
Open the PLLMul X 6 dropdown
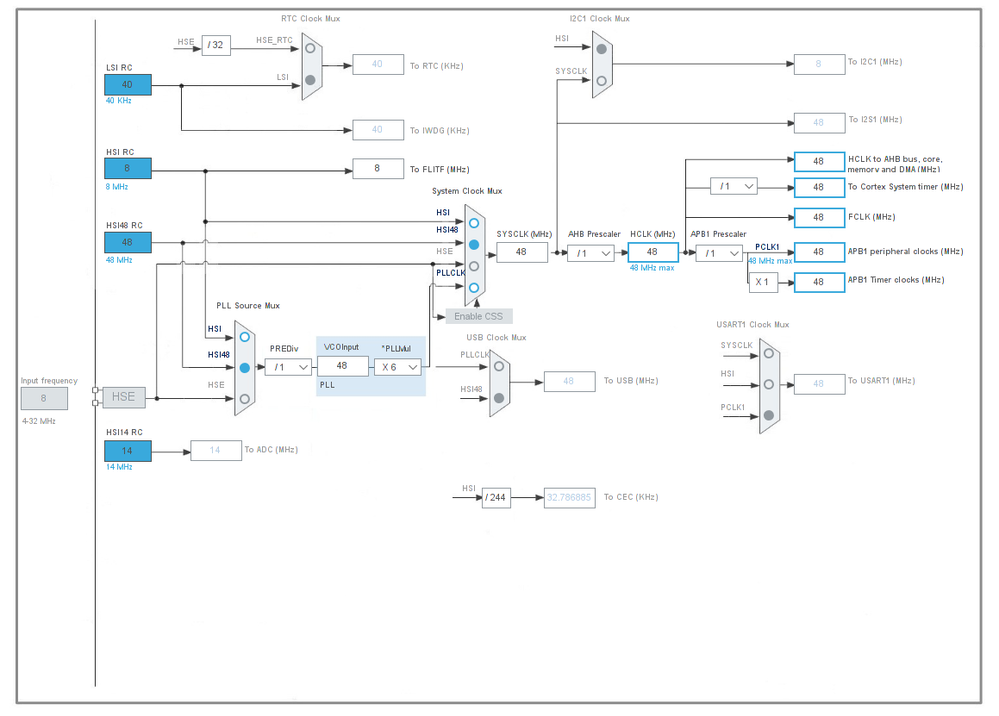[398, 367]
